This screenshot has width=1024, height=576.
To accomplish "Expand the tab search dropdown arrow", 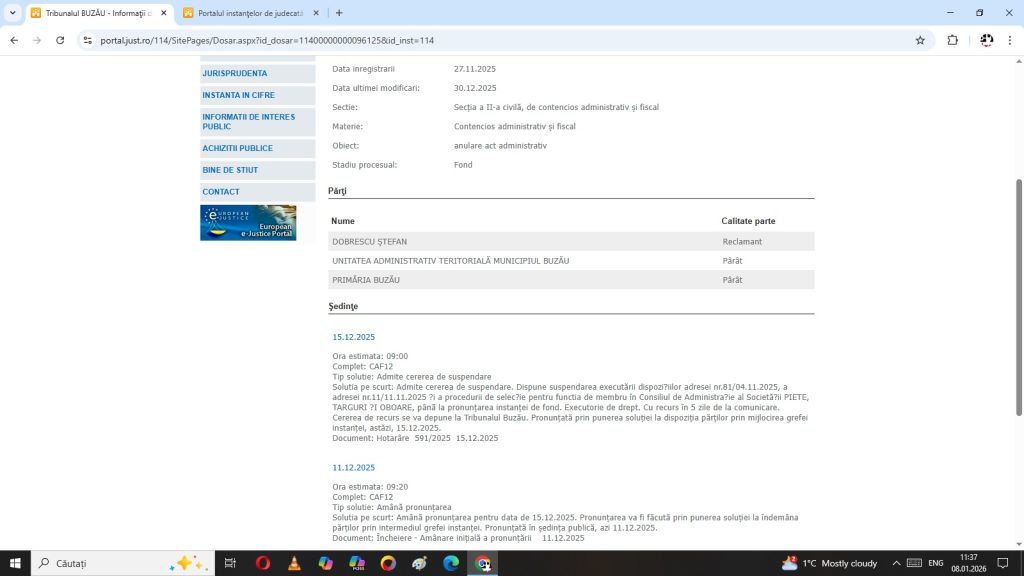I will tap(12, 13).
